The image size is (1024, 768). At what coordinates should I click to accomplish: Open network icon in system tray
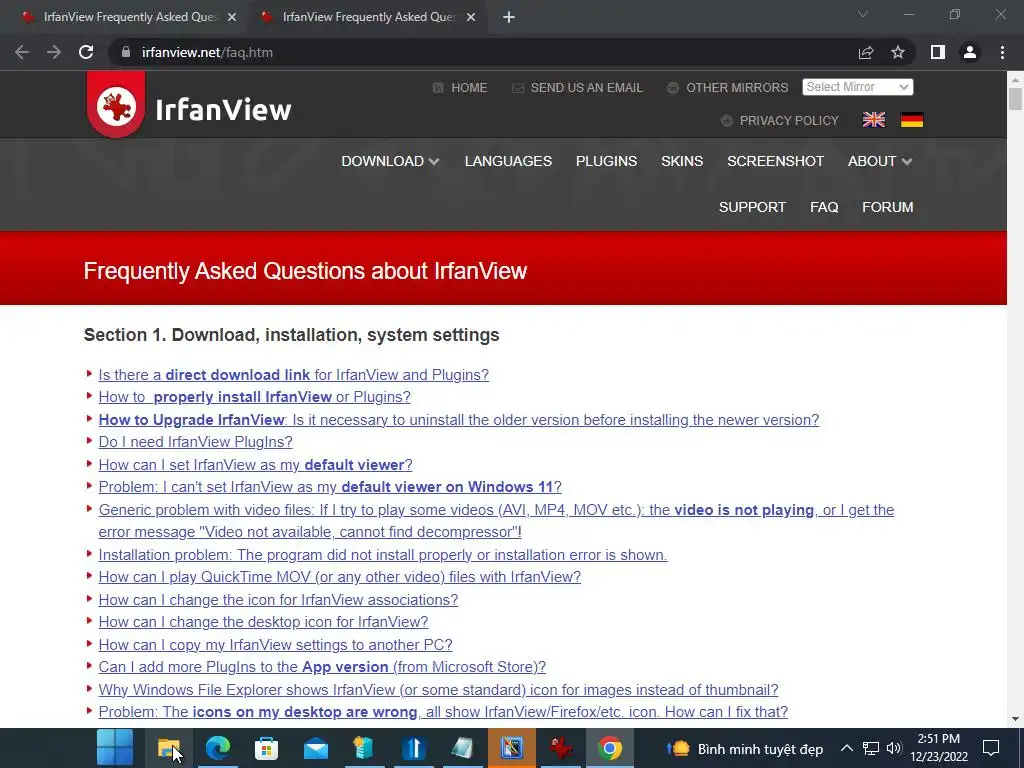pyautogui.click(x=871, y=748)
